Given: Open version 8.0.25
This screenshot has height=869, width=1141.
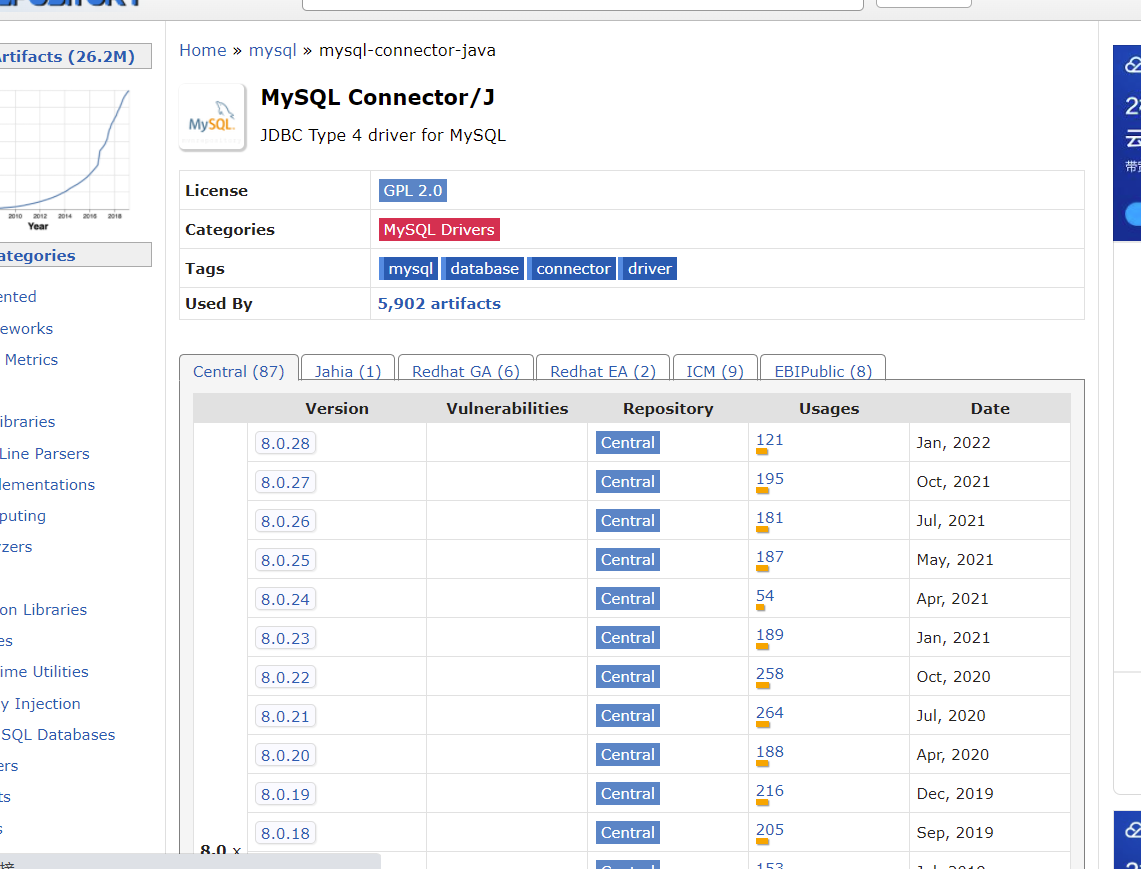Looking at the screenshot, I should (285, 560).
